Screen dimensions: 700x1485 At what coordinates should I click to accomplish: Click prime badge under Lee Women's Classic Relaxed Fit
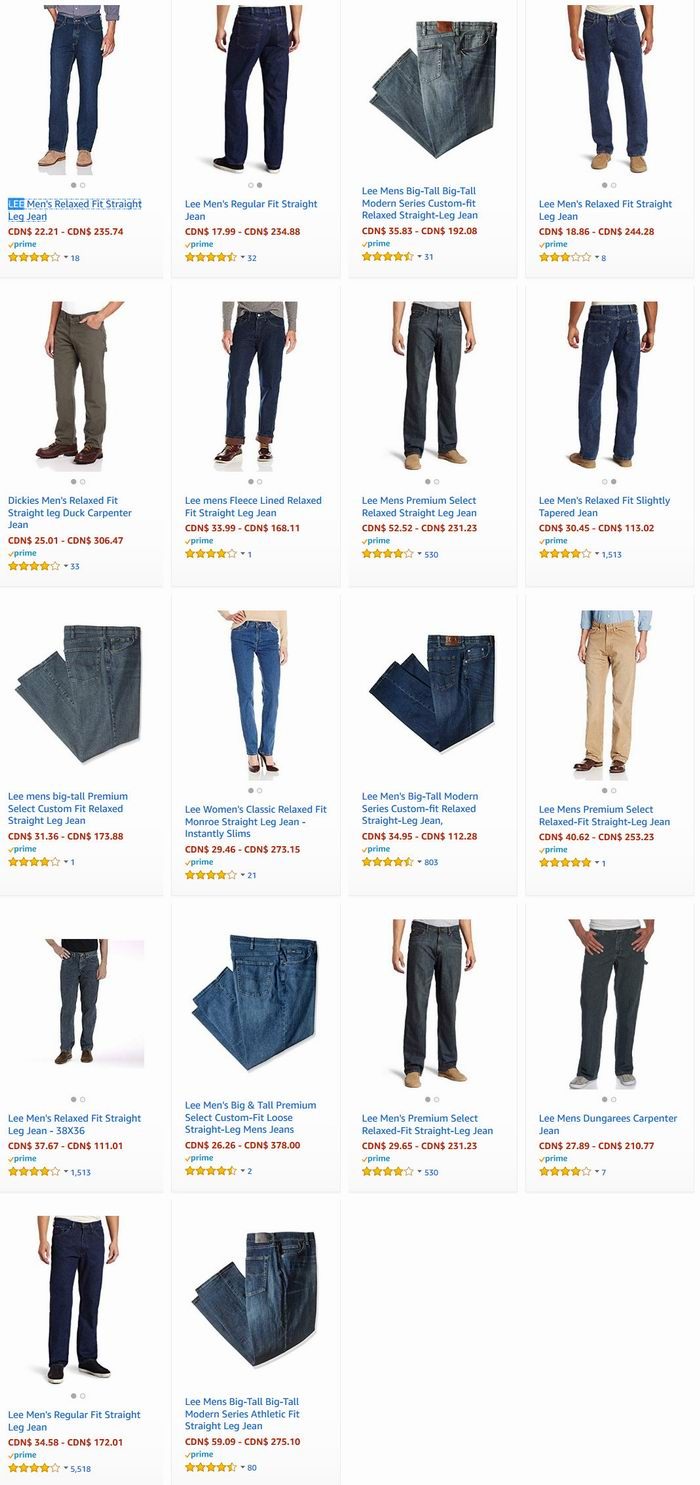pyautogui.click(x=199, y=862)
